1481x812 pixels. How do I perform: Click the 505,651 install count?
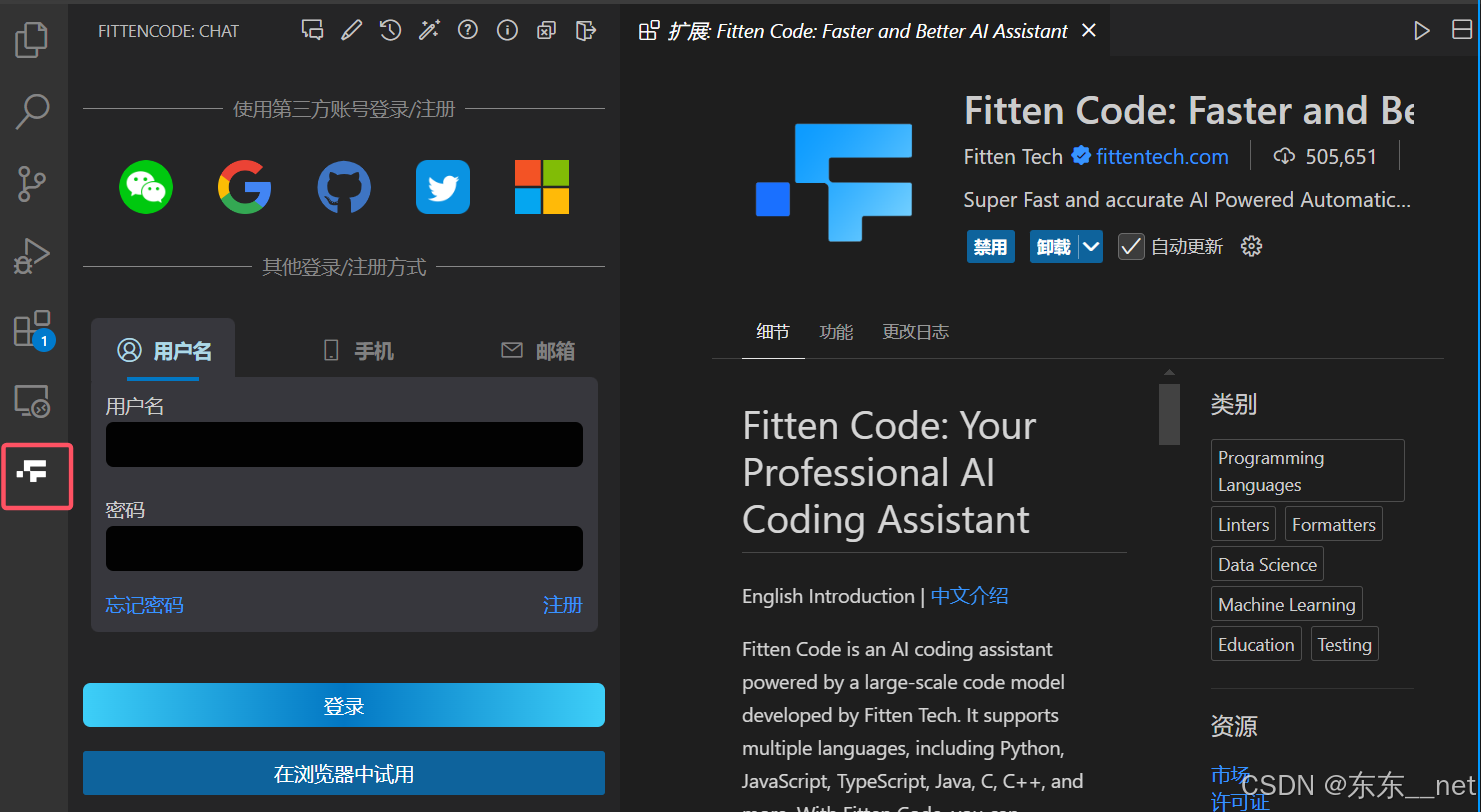(1325, 156)
